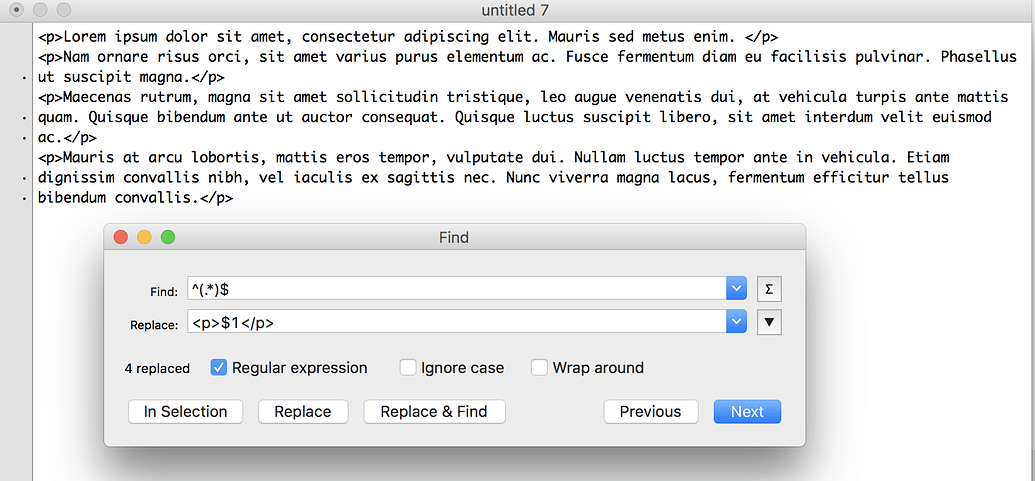Click the gray minimize button of untitled 7
This screenshot has width=1035, height=481.
[40, 9]
